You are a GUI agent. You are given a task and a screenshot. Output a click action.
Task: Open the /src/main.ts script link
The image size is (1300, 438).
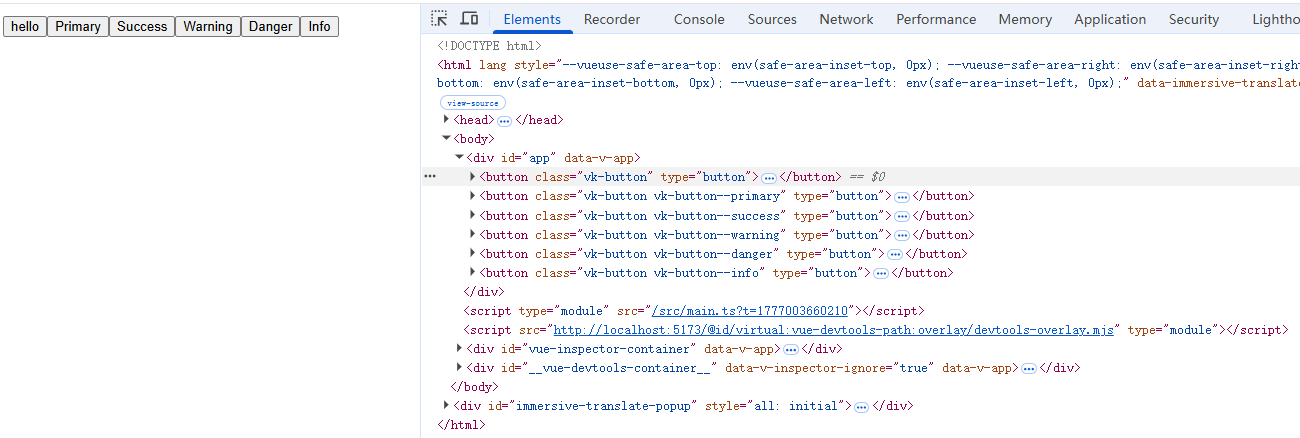750,311
